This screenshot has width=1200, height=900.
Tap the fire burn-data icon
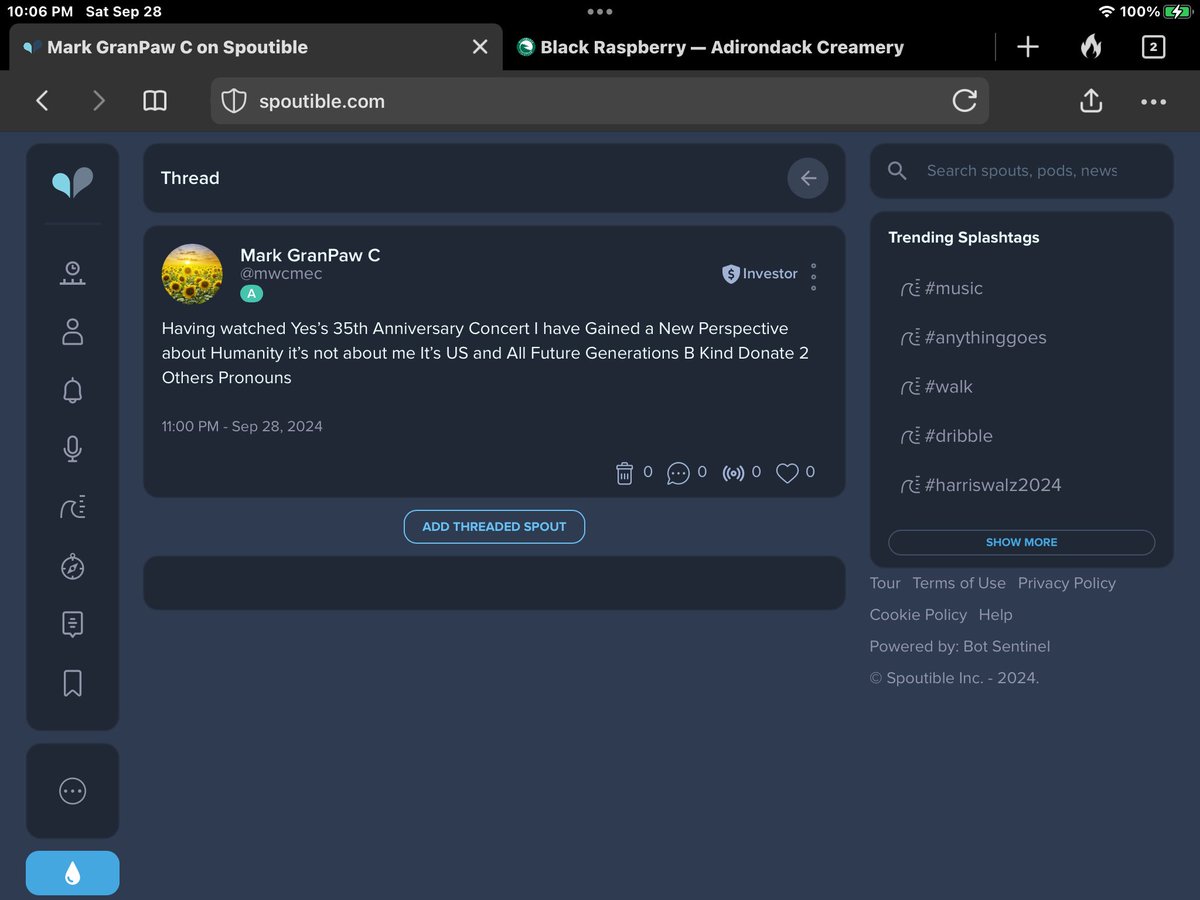coord(1091,46)
